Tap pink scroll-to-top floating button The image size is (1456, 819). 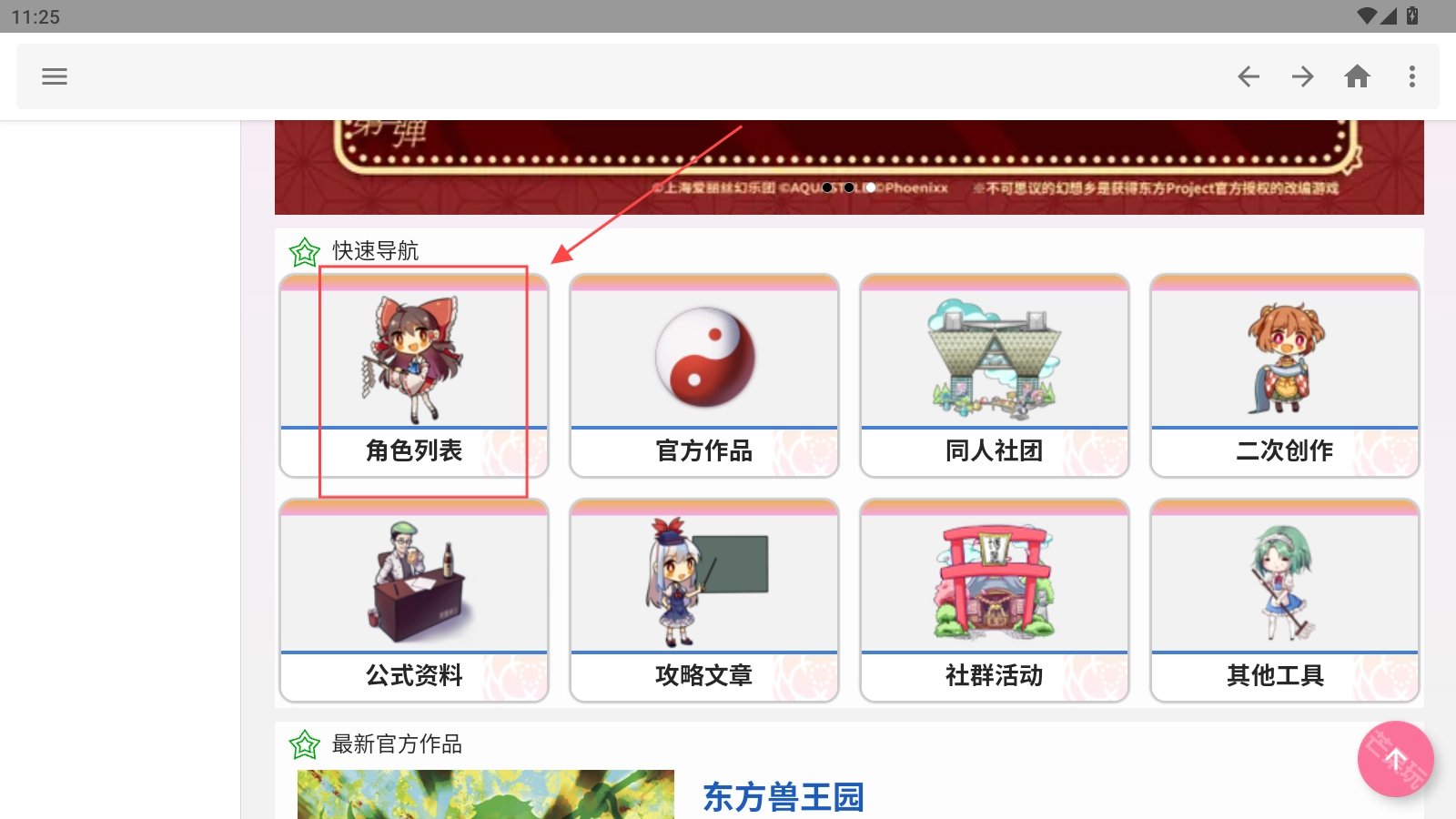coord(1396,759)
